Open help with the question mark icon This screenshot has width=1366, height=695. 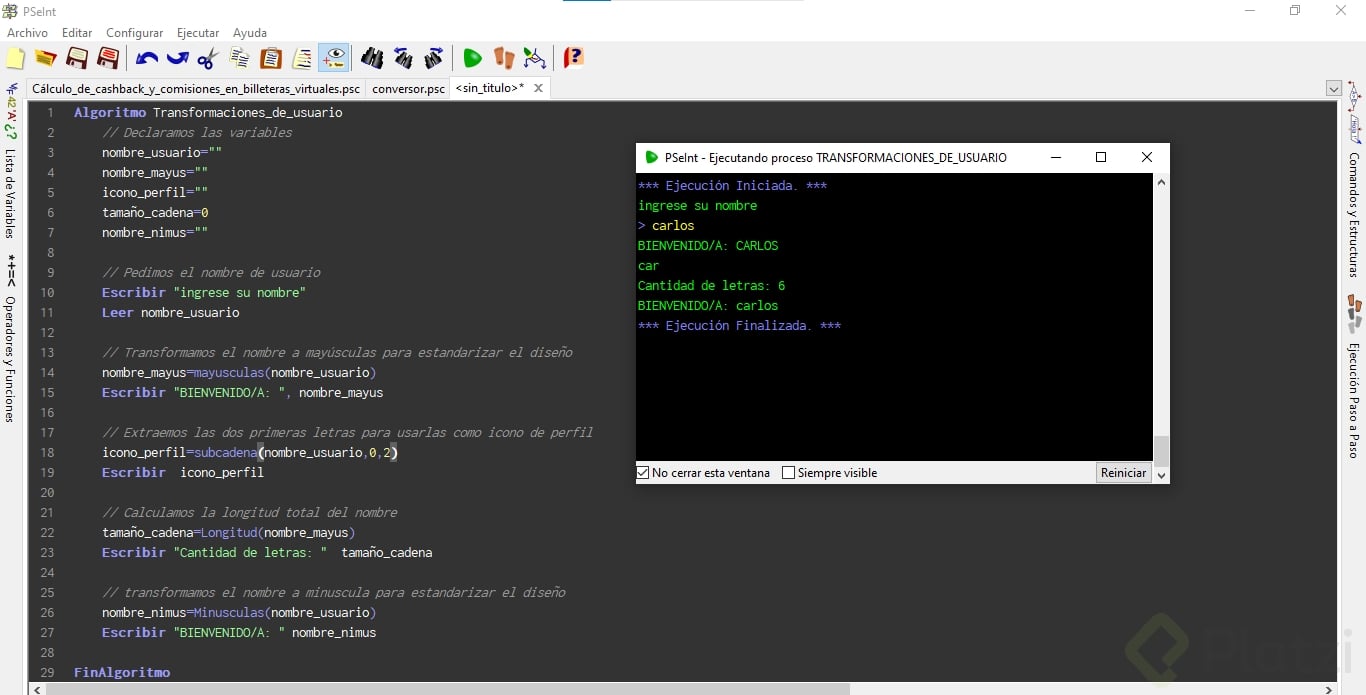tap(573, 58)
